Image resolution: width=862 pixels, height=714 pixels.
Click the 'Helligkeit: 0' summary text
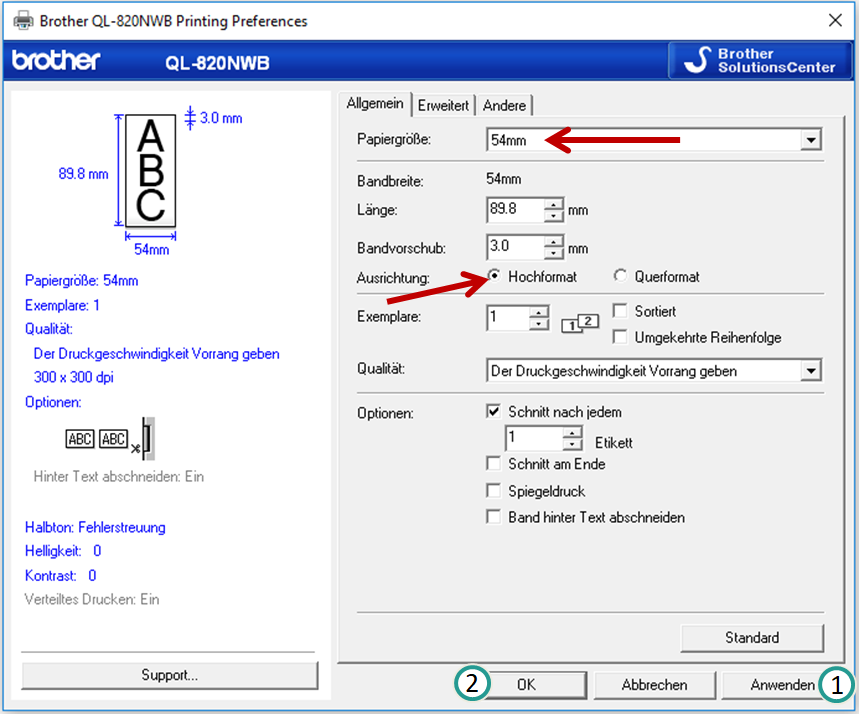63,551
